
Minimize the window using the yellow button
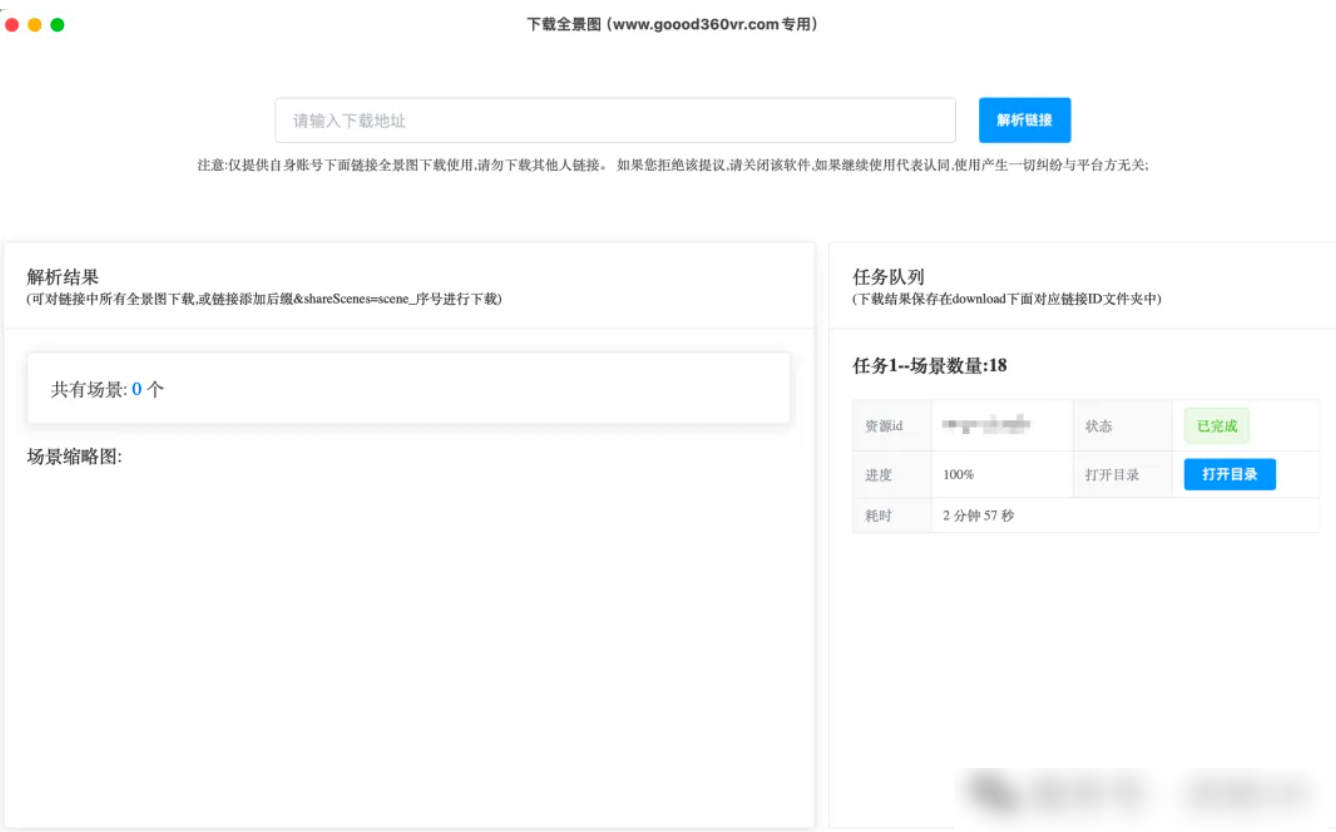pos(35,25)
